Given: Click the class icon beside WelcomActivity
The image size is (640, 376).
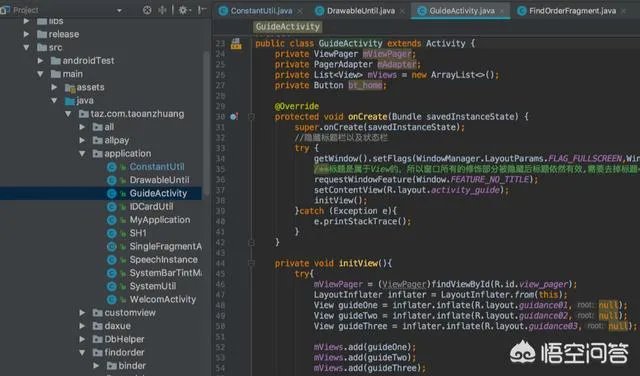Looking at the screenshot, I should [x=111, y=299].
